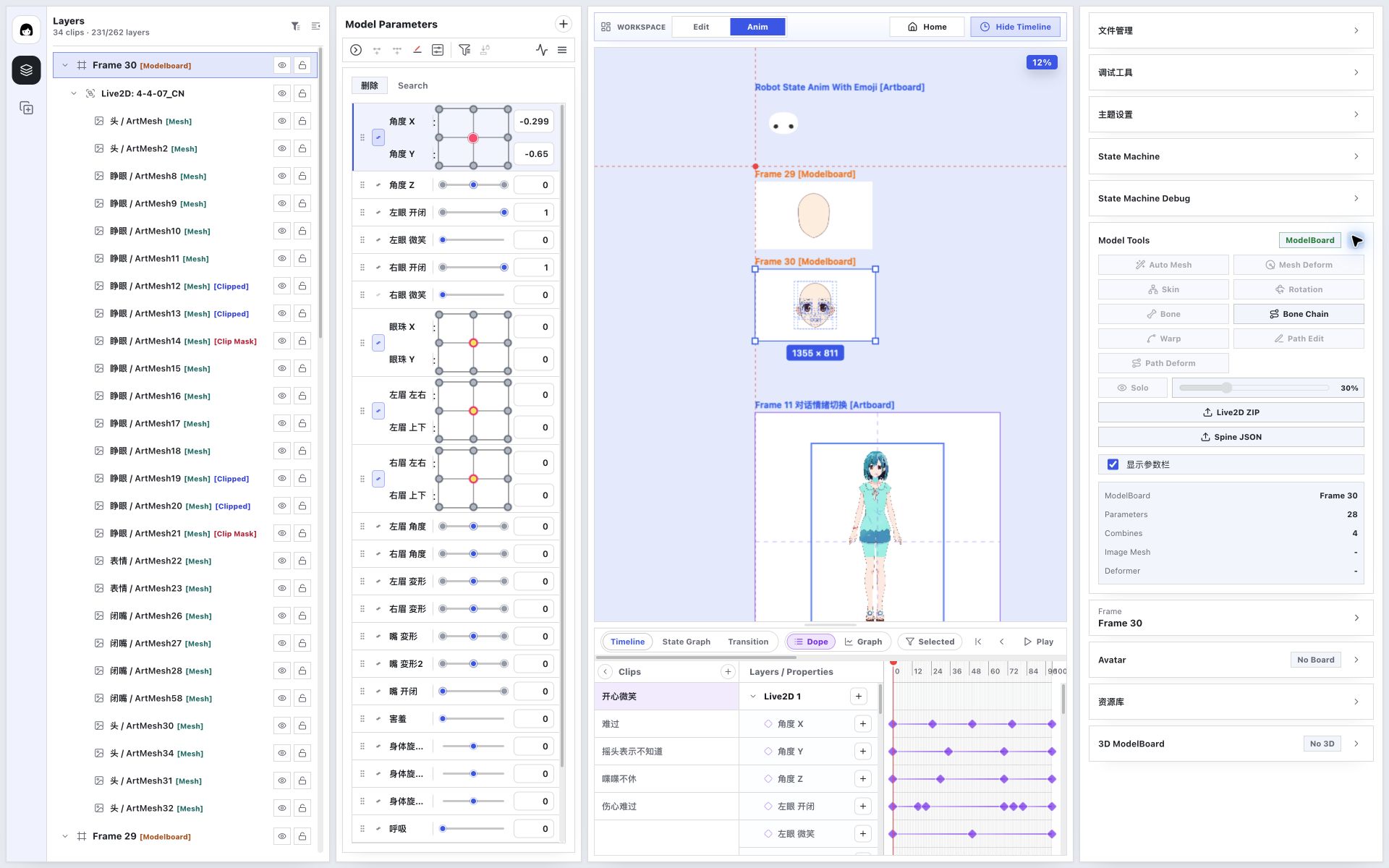Viewport: 1389px width, 868px height.
Task: Toggle visibility of 睁眼 / ArtMesh14 Clip Mask layer
Action: coord(282,341)
